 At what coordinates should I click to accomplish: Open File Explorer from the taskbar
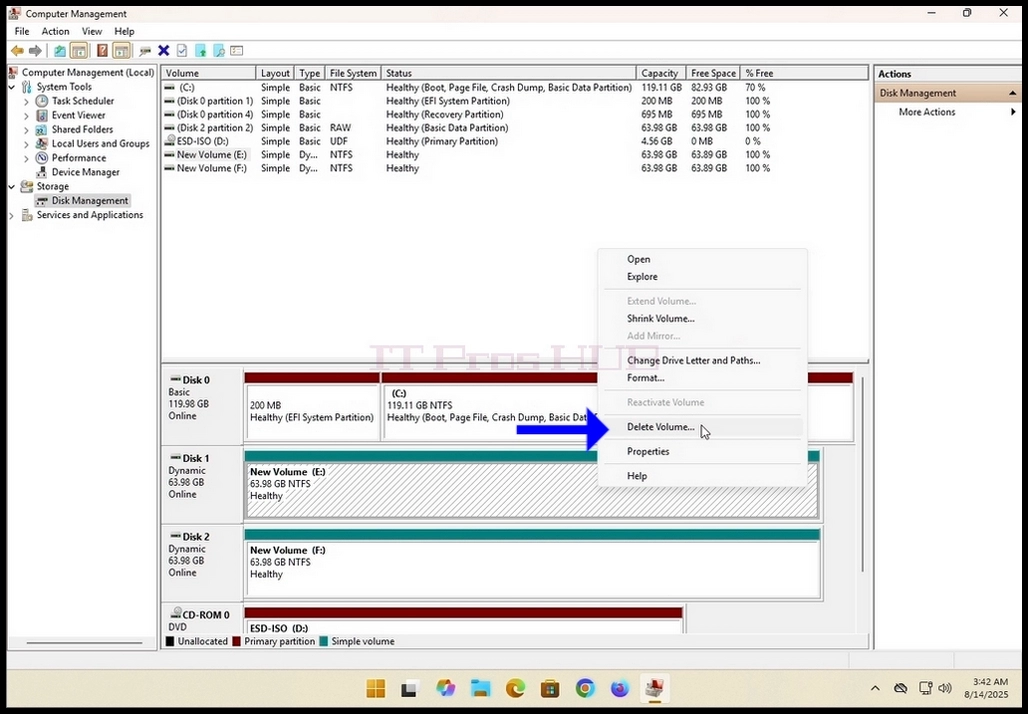pos(481,688)
